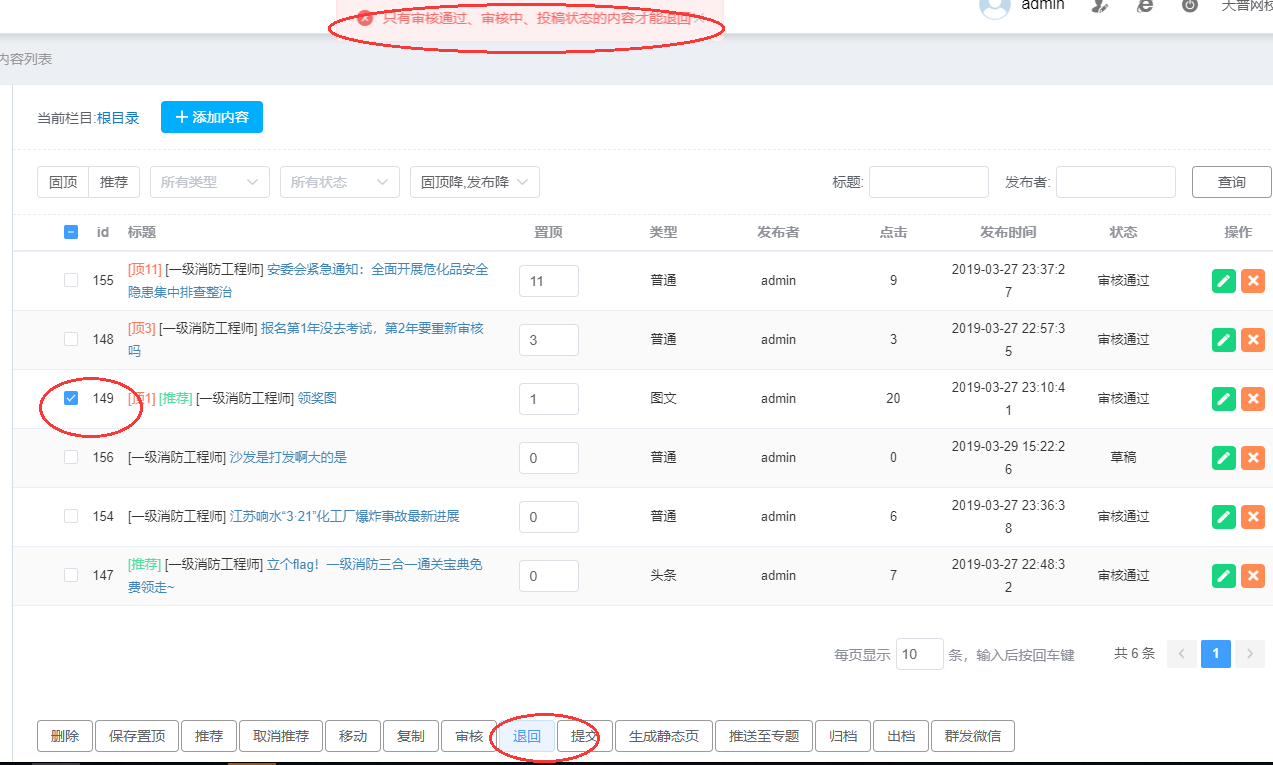Edit row 148 with green pencil icon
Image resolution: width=1273 pixels, height=765 pixels.
(x=1224, y=340)
